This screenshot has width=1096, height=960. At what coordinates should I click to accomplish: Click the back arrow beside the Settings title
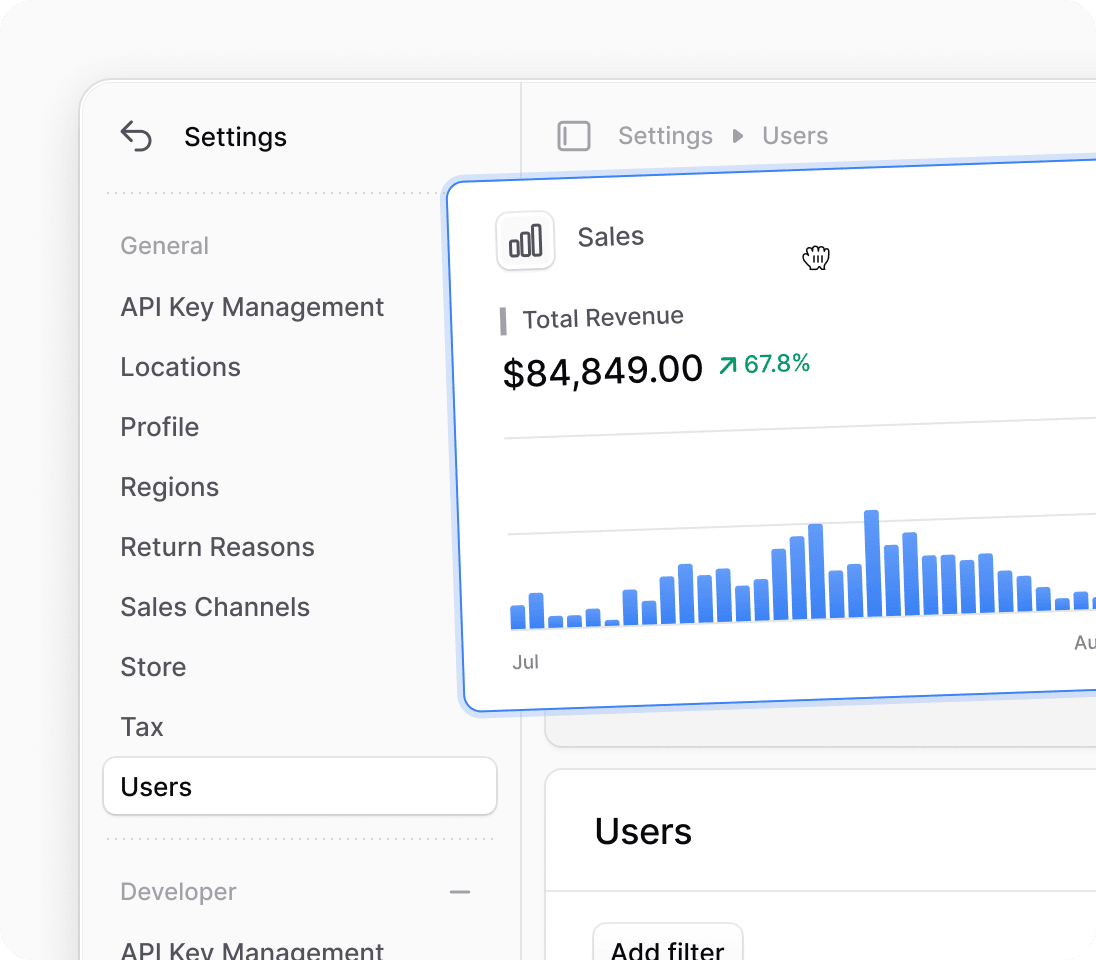pyautogui.click(x=135, y=136)
